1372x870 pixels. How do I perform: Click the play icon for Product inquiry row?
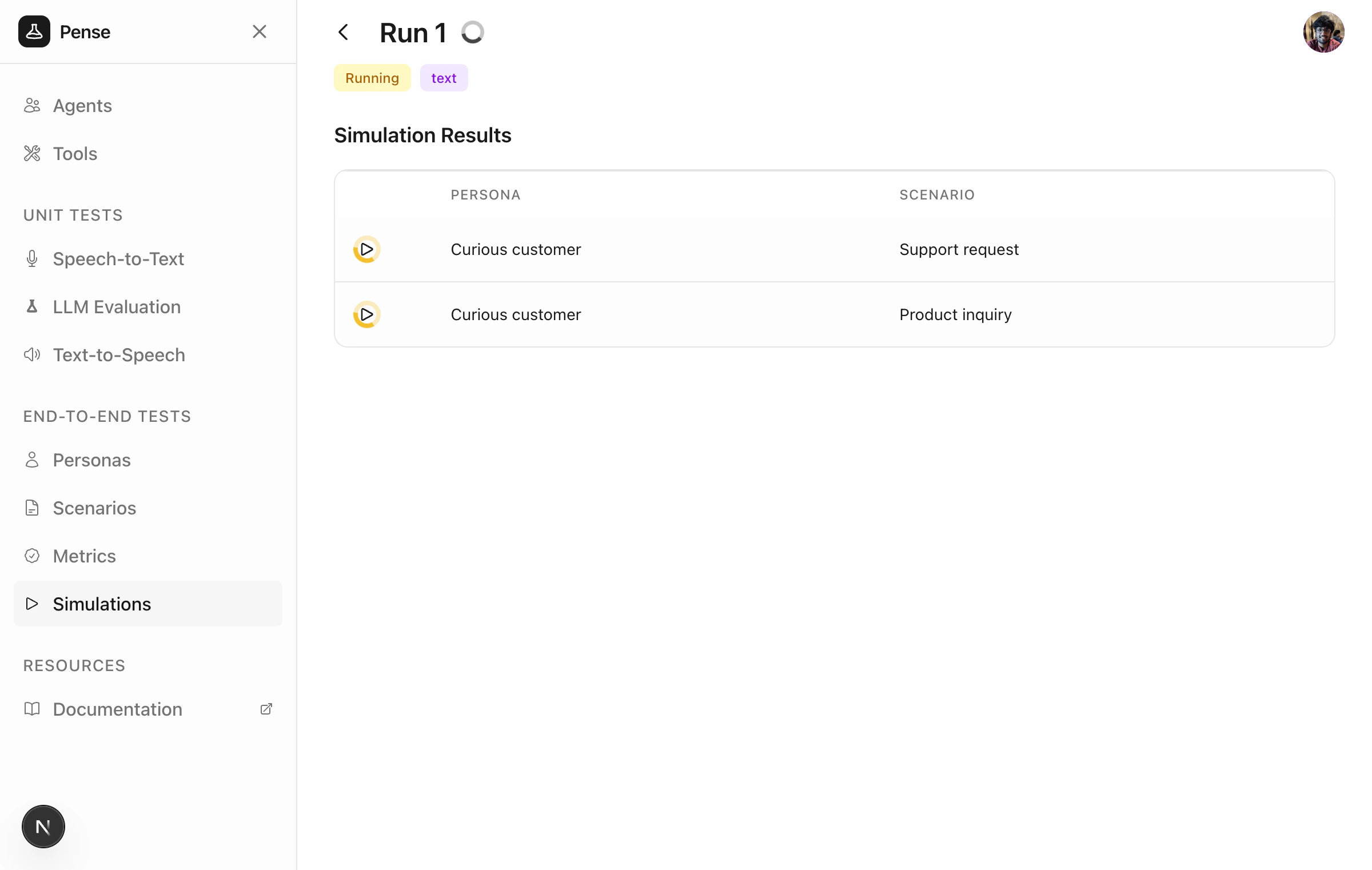pyautogui.click(x=367, y=314)
